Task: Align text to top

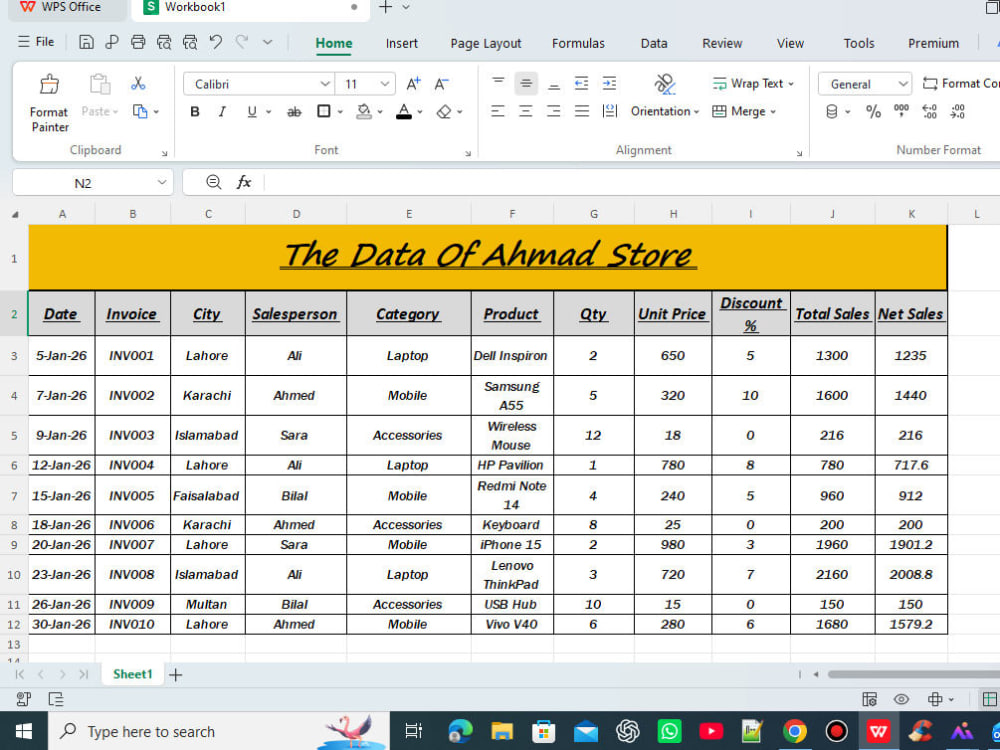Action: point(498,83)
